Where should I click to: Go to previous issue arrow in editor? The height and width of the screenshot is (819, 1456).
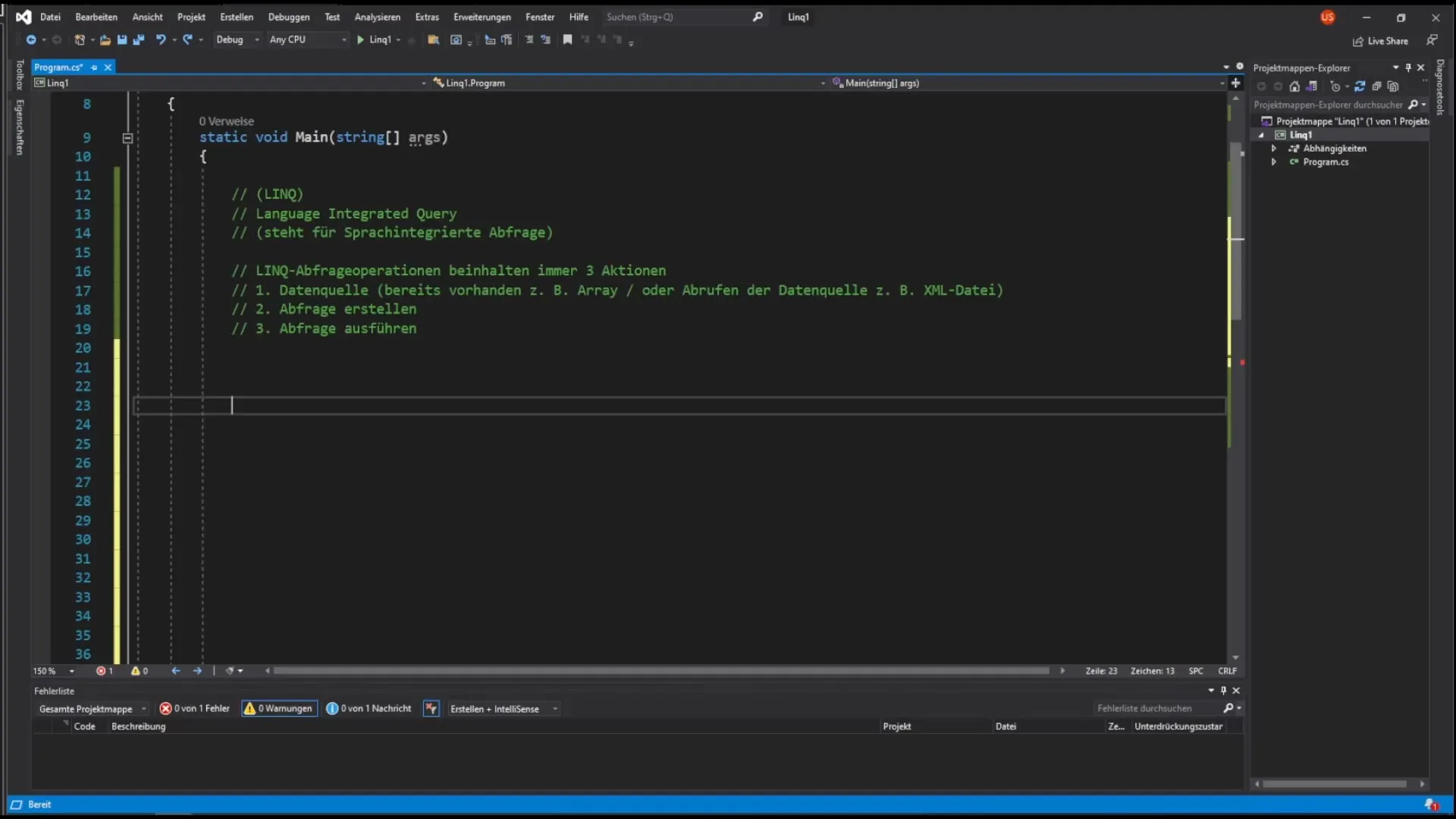175,670
